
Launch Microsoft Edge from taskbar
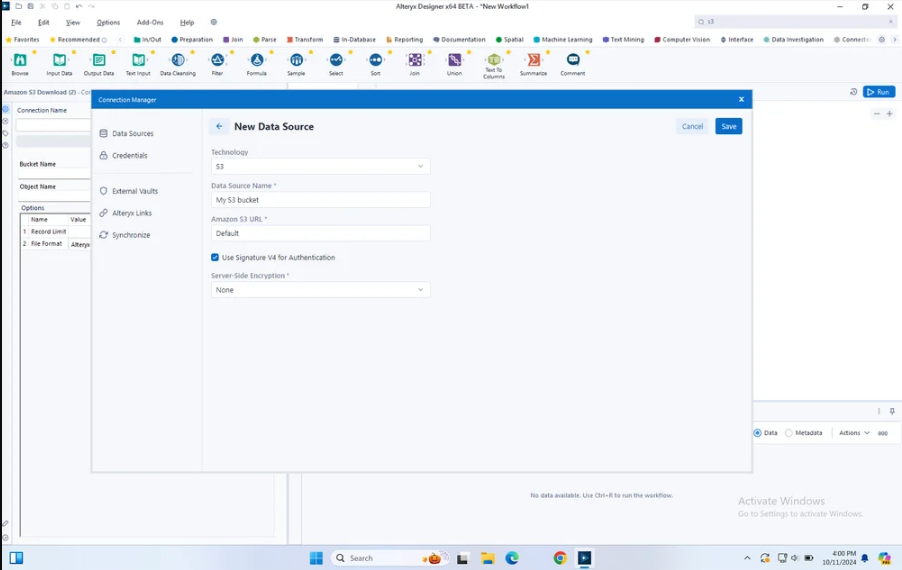pyautogui.click(x=512, y=558)
